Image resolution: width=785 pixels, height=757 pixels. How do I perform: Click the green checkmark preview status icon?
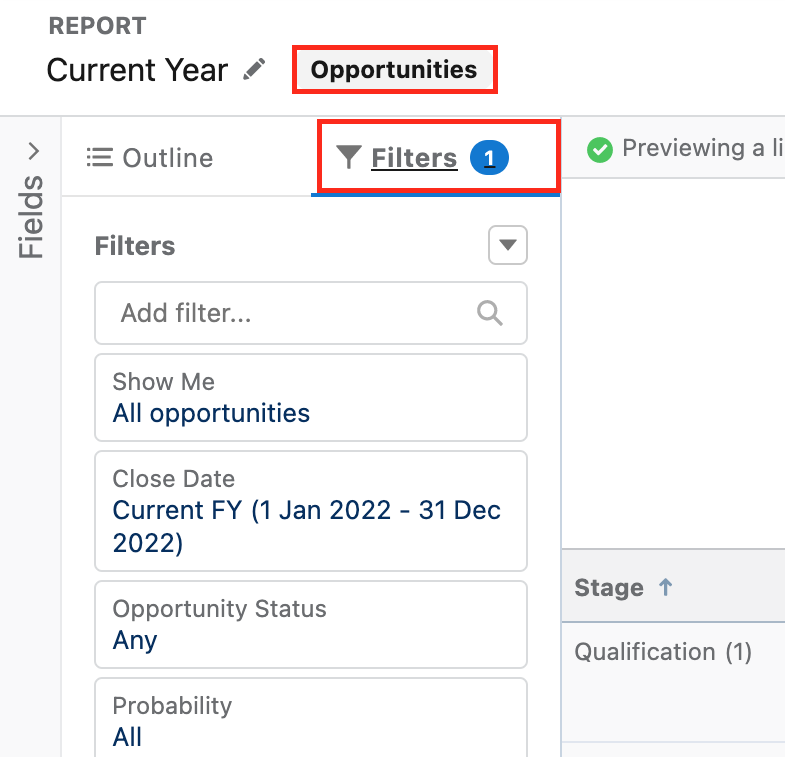[x=599, y=149]
